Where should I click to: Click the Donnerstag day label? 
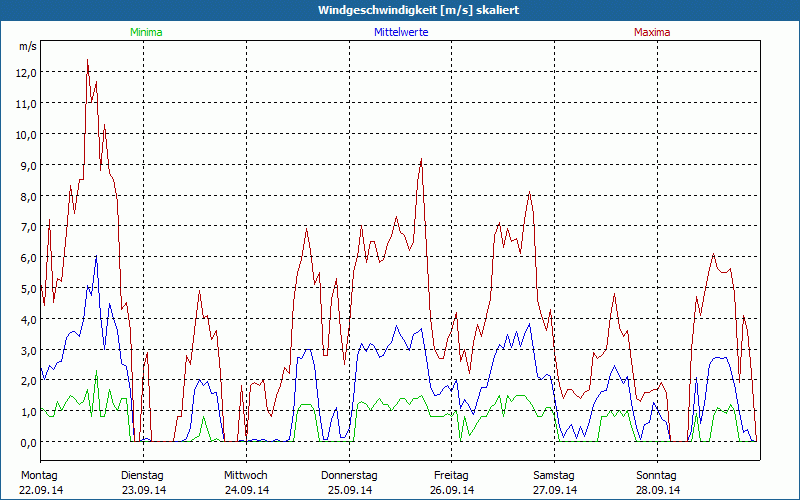[x=349, y=476]
